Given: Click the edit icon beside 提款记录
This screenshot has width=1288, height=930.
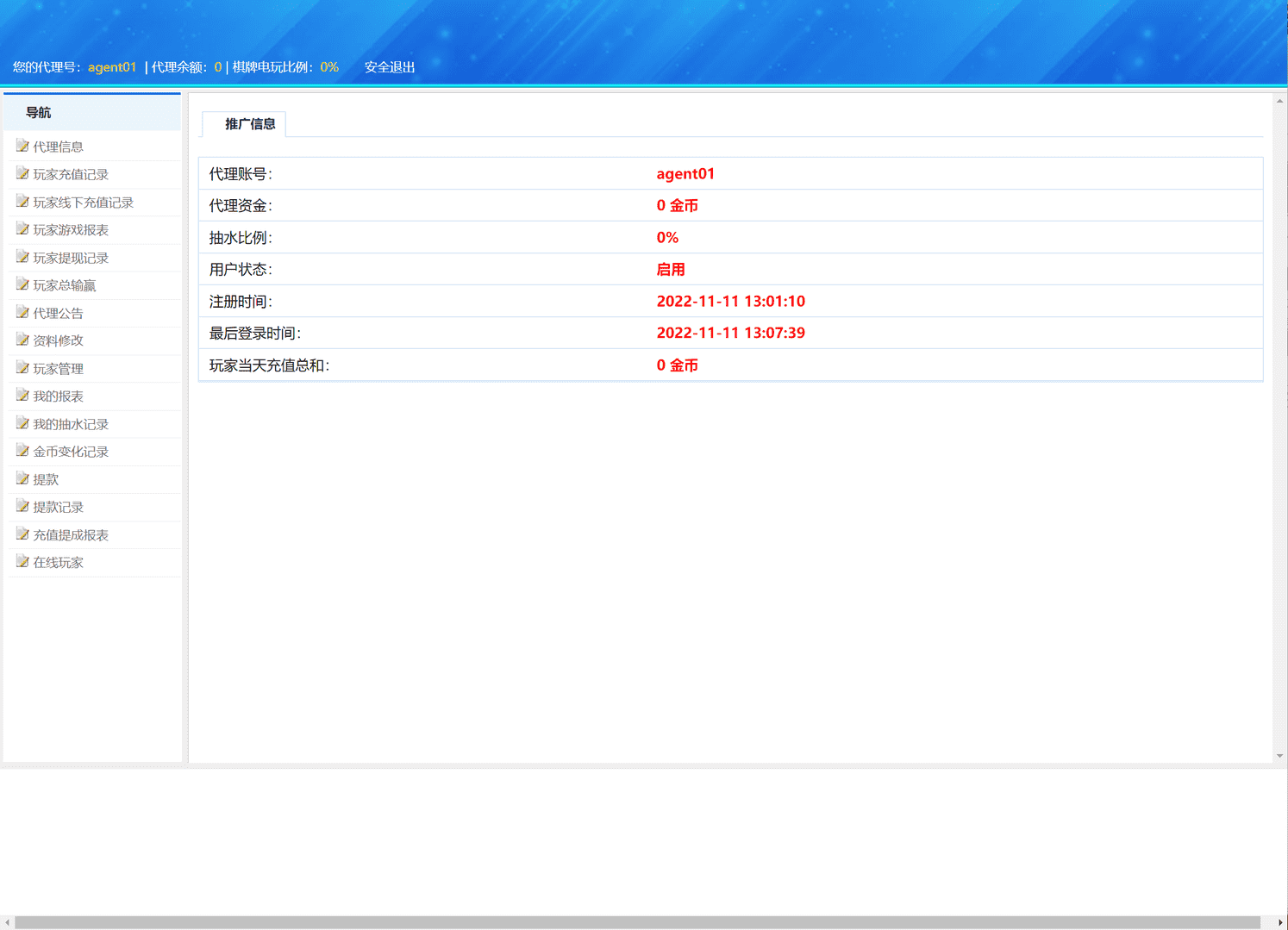Looking at the screenshot, I should coord(22,506).
